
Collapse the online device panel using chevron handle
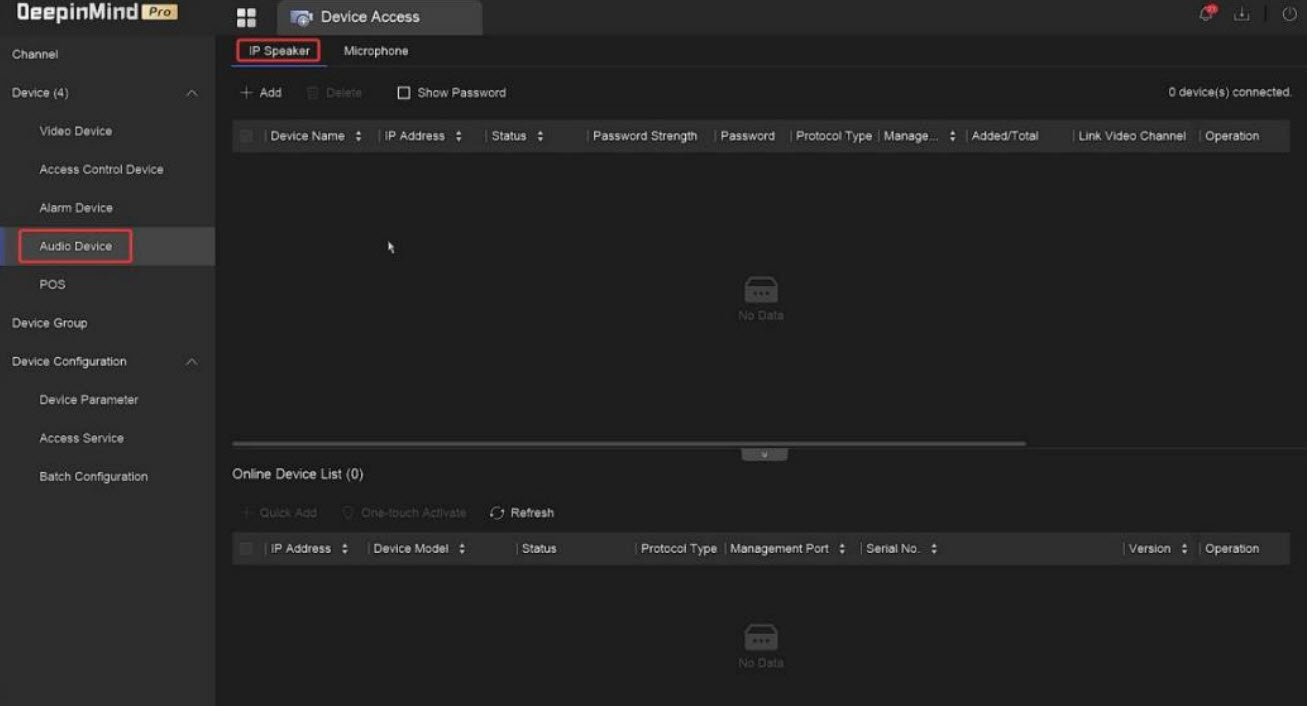pyautogui.click(x=764, y=455)
